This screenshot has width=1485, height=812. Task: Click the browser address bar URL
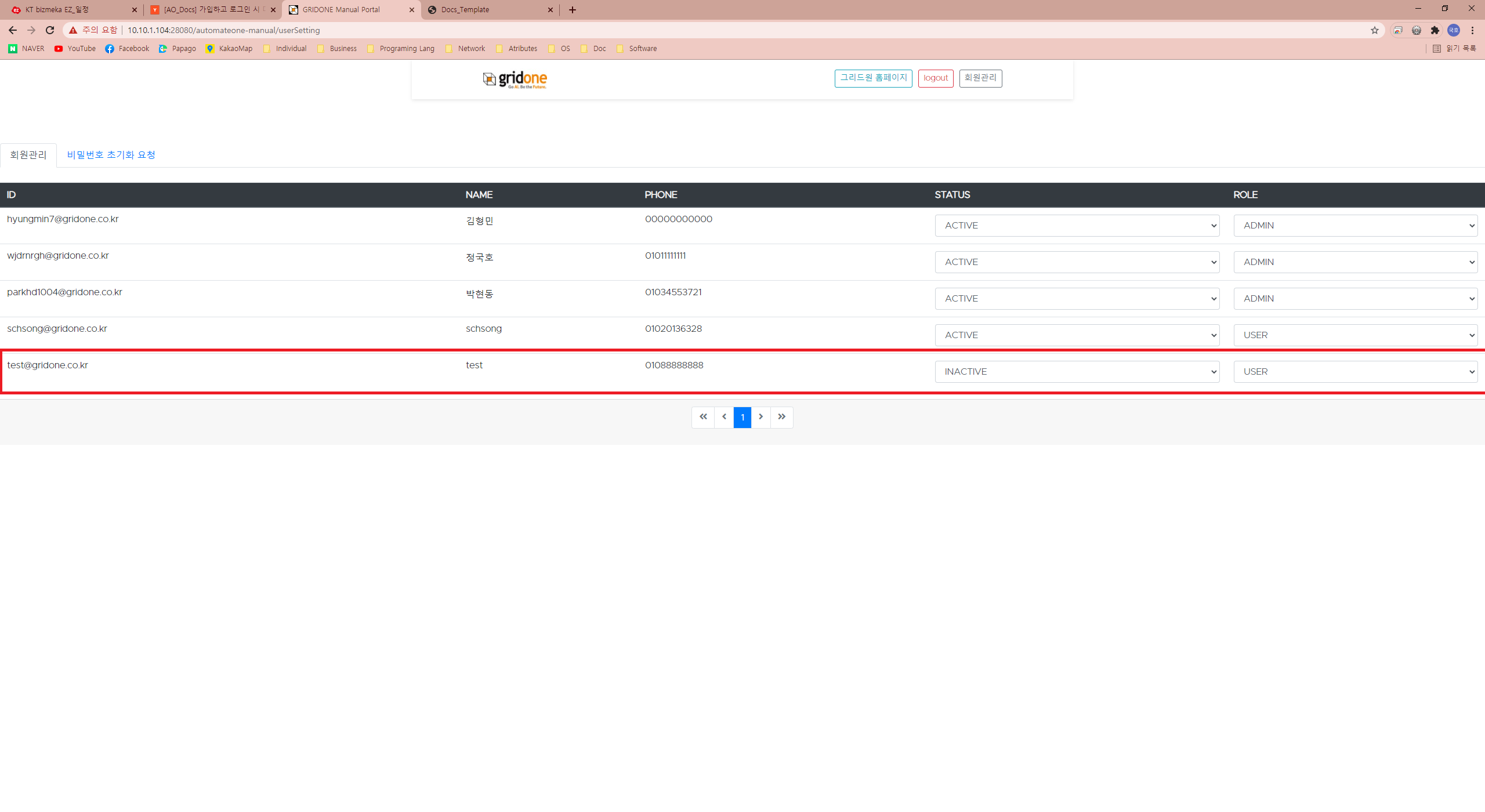point(223,30)
